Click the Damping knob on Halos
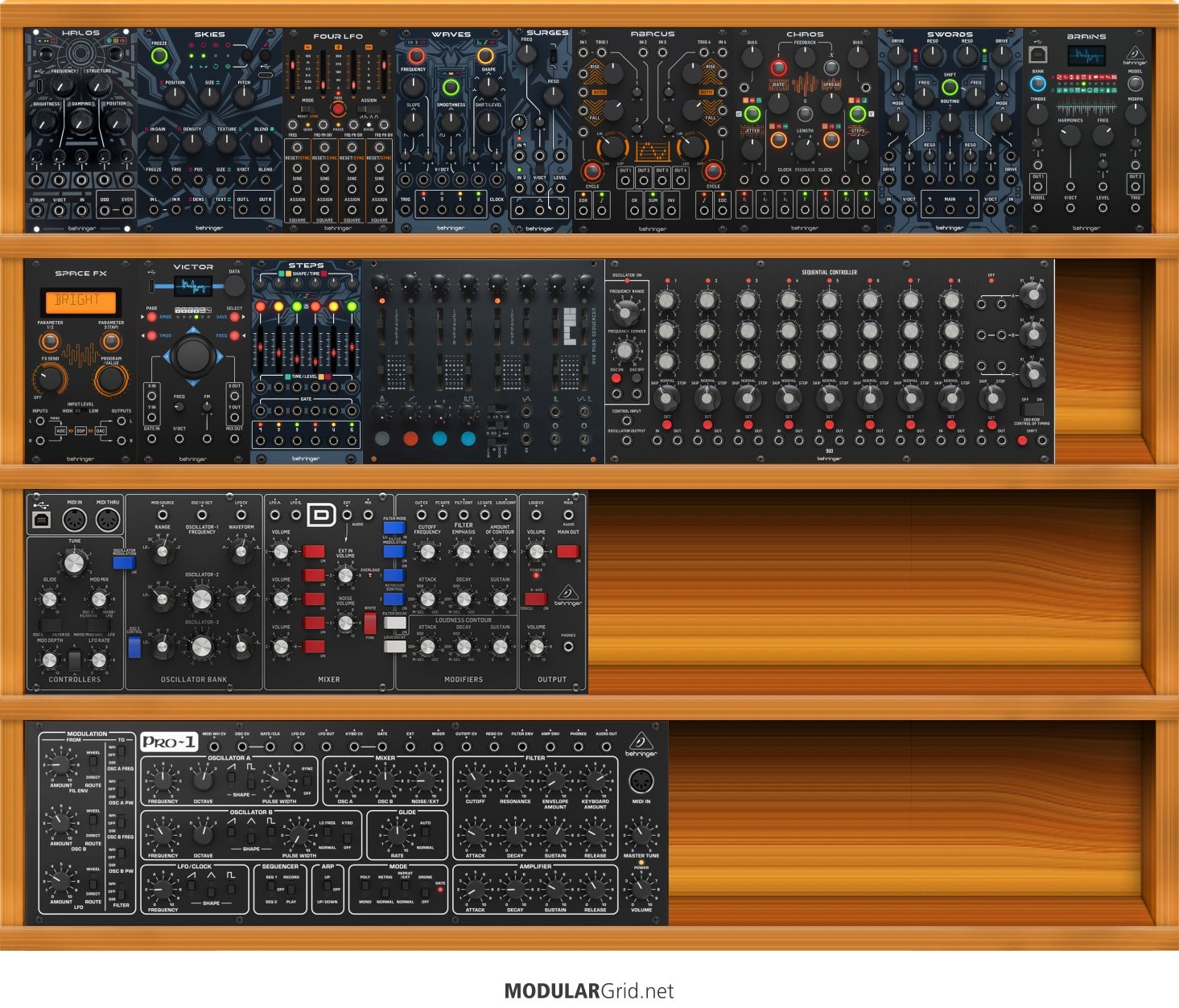The width and height of the screenshot is (1179, 1008). point(81,121)
